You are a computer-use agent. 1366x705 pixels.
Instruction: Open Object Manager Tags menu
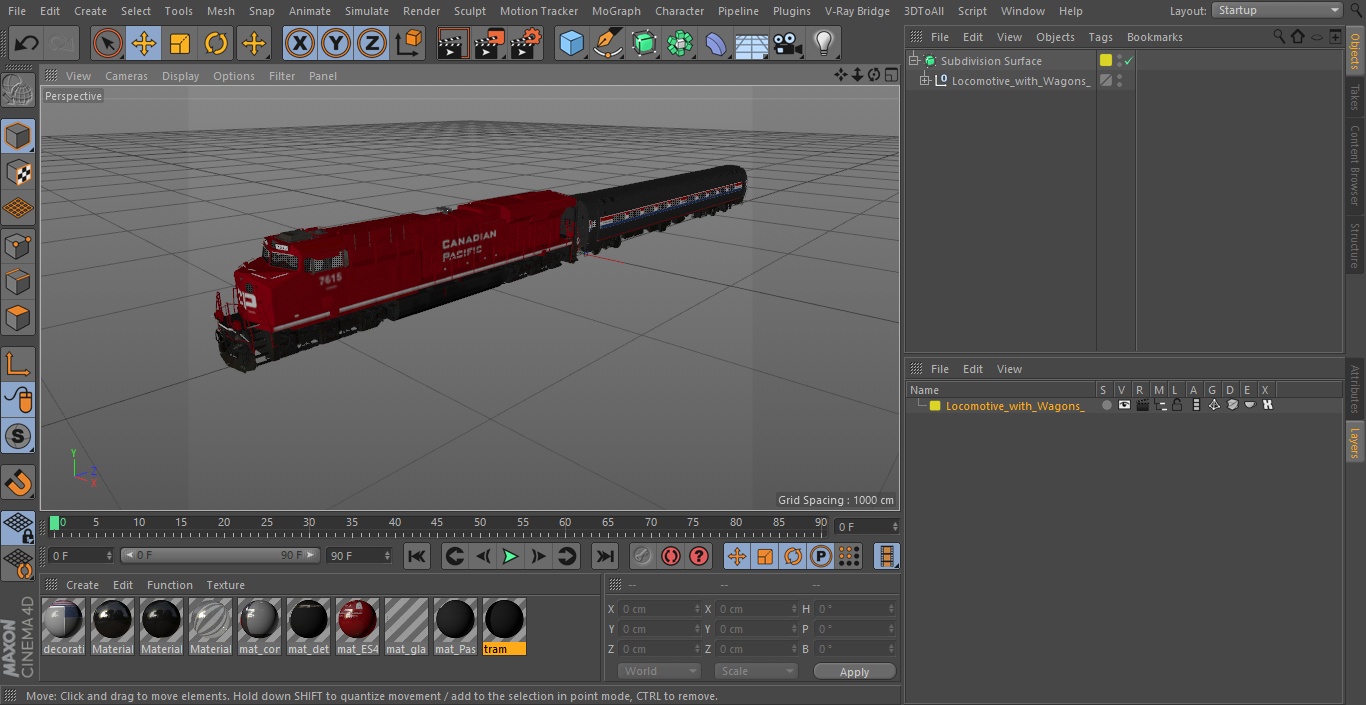click(1100, 37)
